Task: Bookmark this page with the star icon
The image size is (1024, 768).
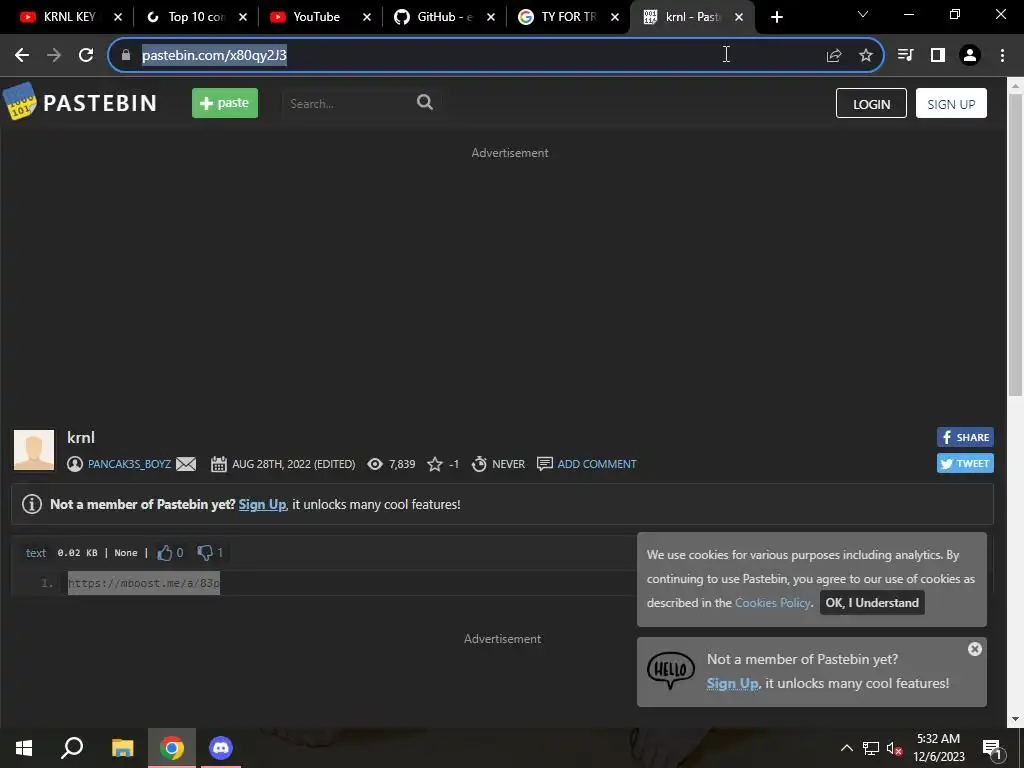Action: (x=865, y=56)
